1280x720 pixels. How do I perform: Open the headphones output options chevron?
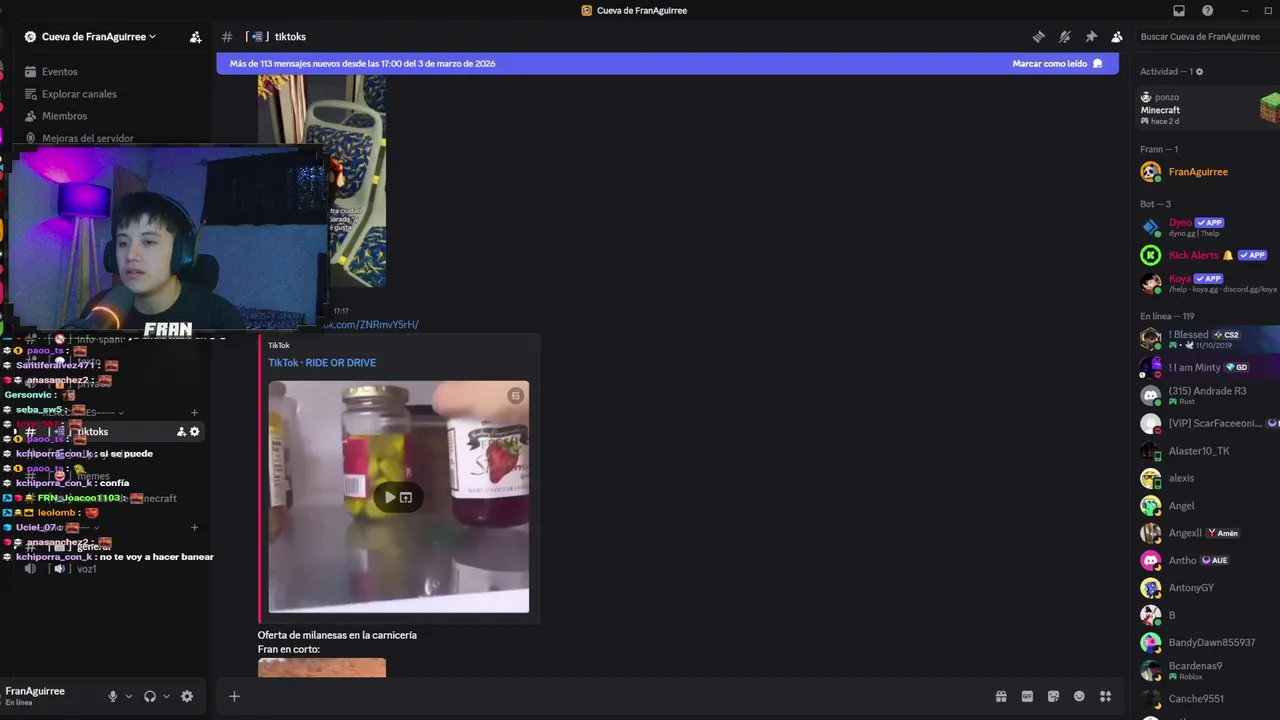click(166, 696)
